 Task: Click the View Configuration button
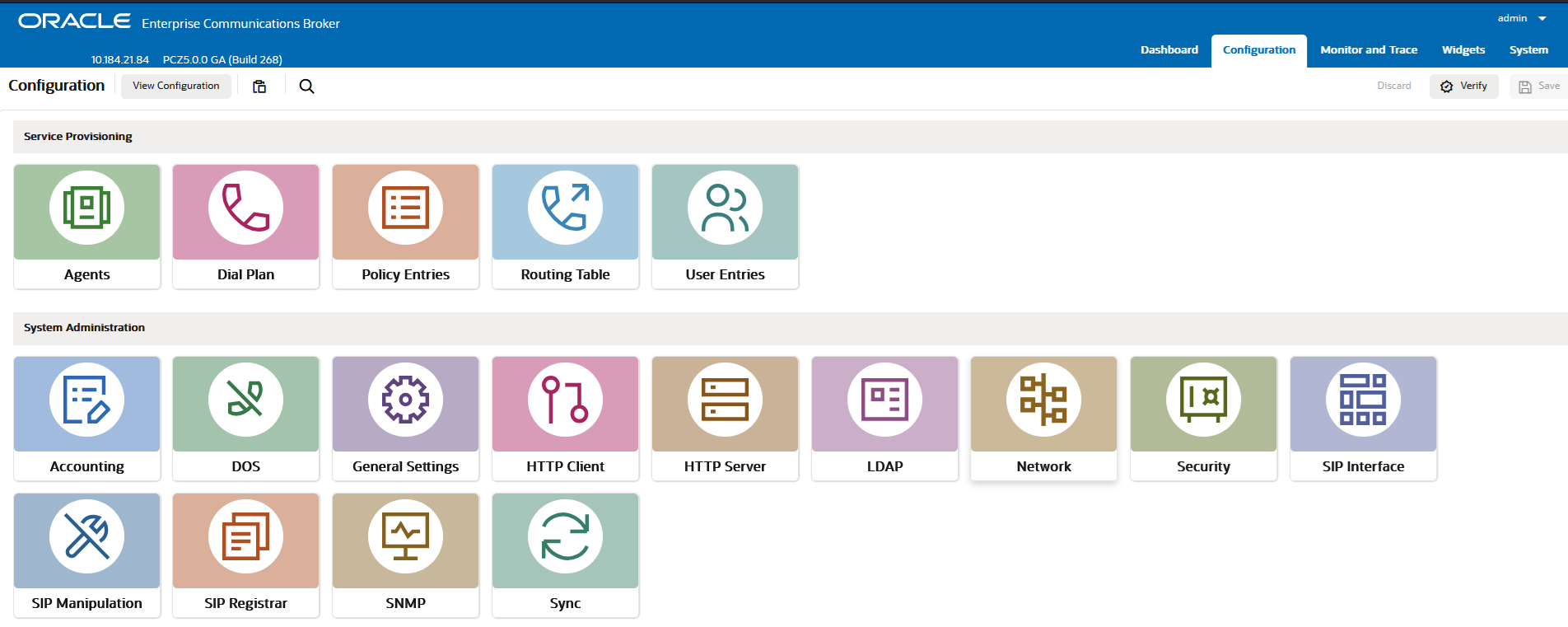pos(176,86)
